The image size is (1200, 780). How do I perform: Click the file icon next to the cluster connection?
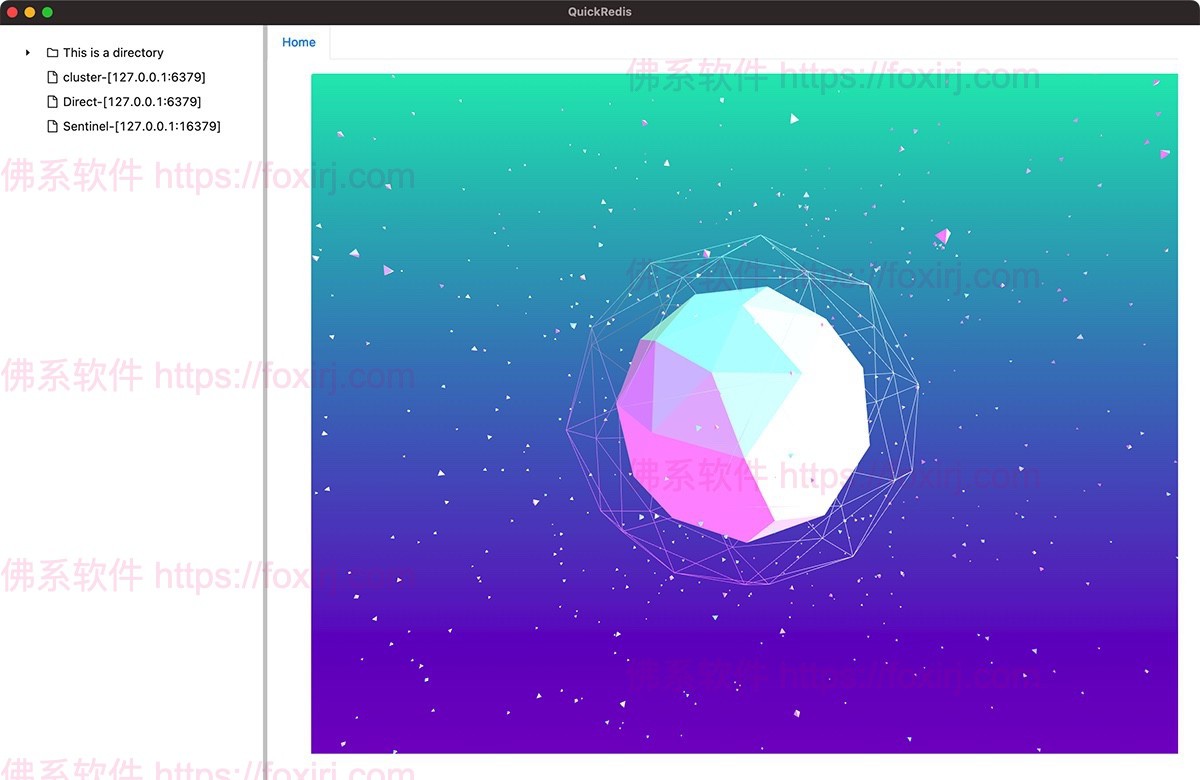pyautogui.click(x=52, y=77)
